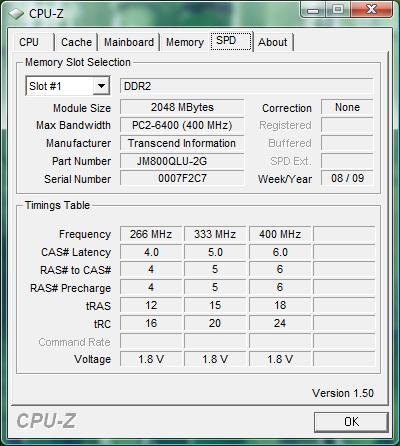The height and width of the screenshot is (446, 400).
Task: Minimize the CPU-Z window
Action: click(x=313, y=9)
